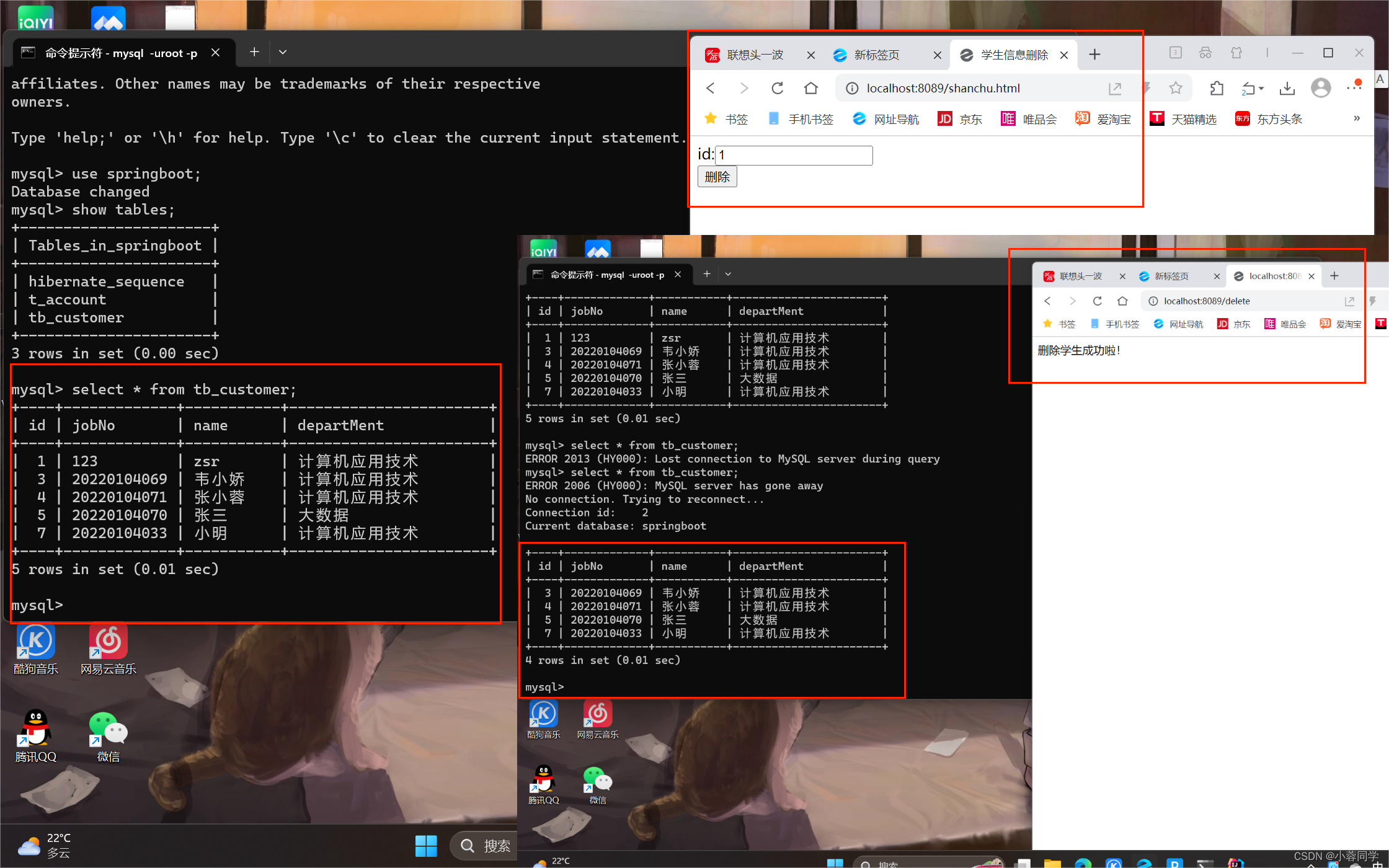
Task: Open the extensions puzzle icon
Action: point(1217,88)
